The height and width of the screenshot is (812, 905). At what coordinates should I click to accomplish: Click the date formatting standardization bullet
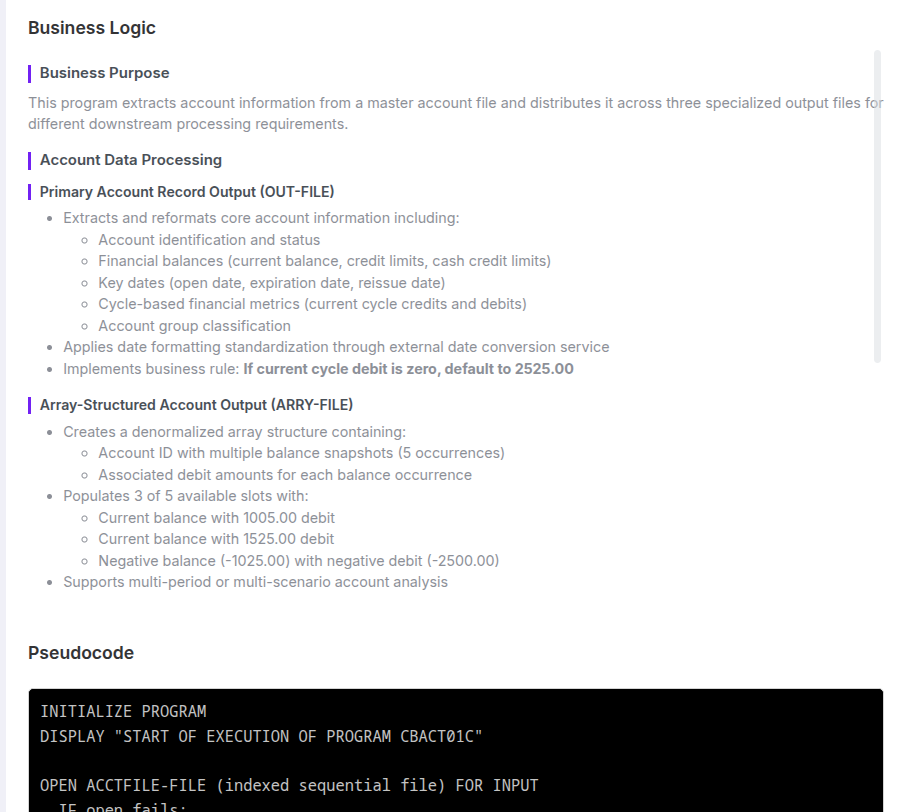point(336,347)
